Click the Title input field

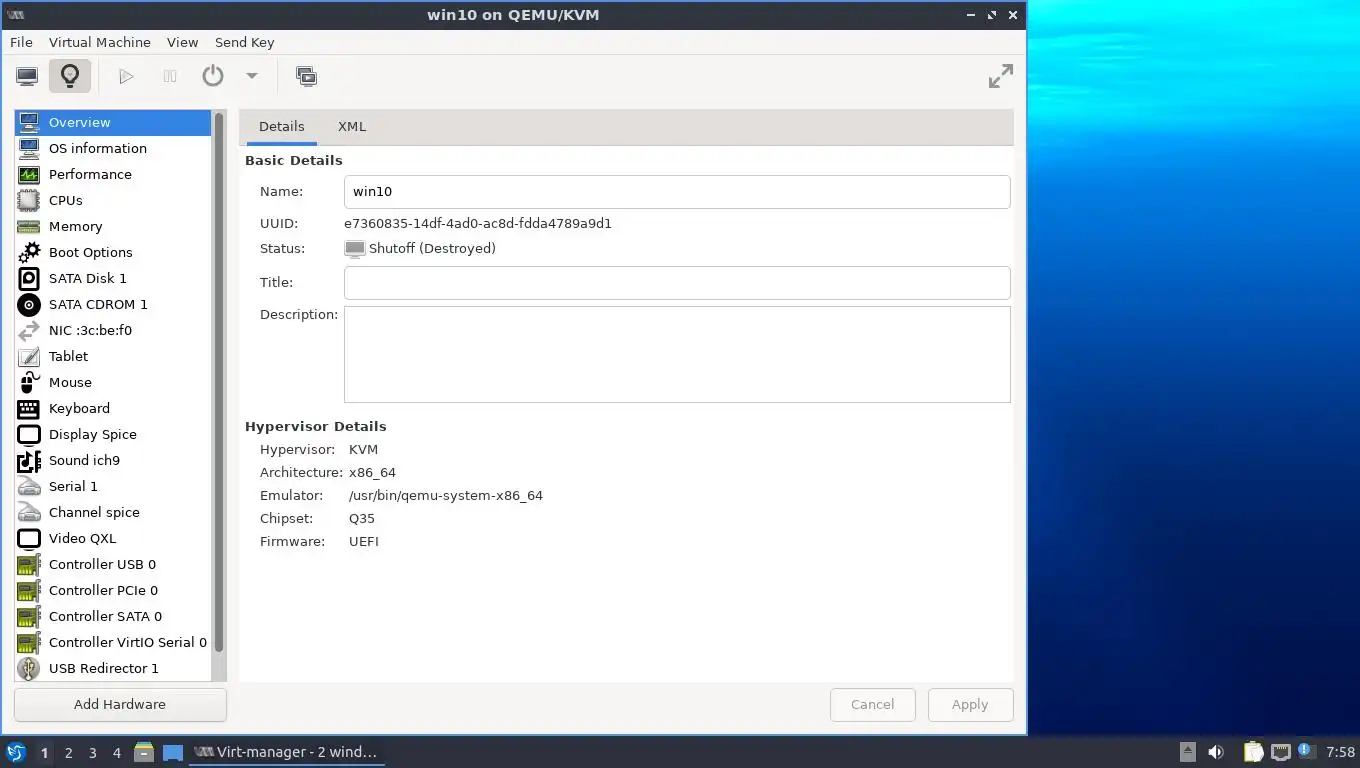(677, 283)
